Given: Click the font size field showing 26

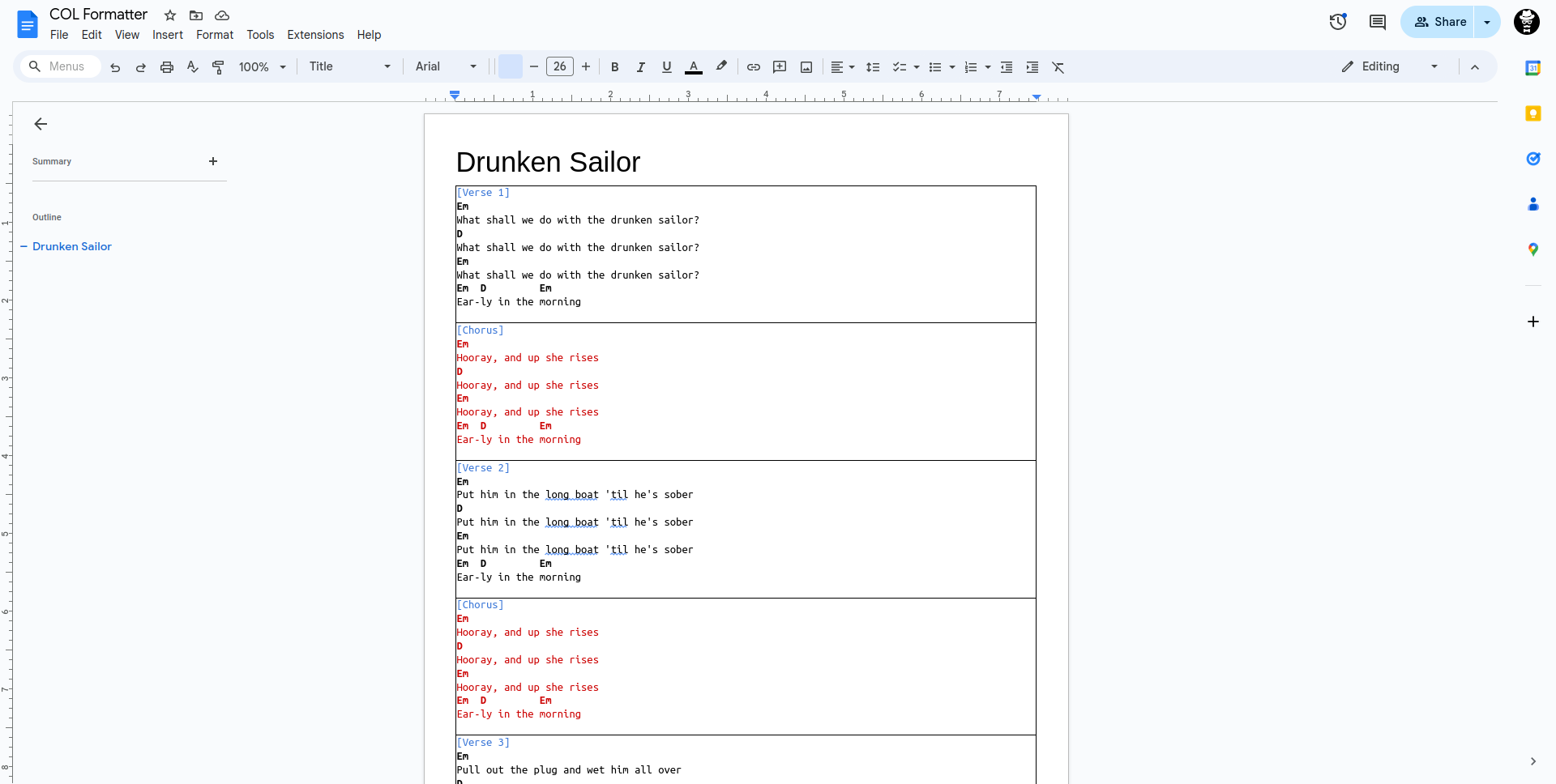Looking at the screenshot, I should coord(560,66).
